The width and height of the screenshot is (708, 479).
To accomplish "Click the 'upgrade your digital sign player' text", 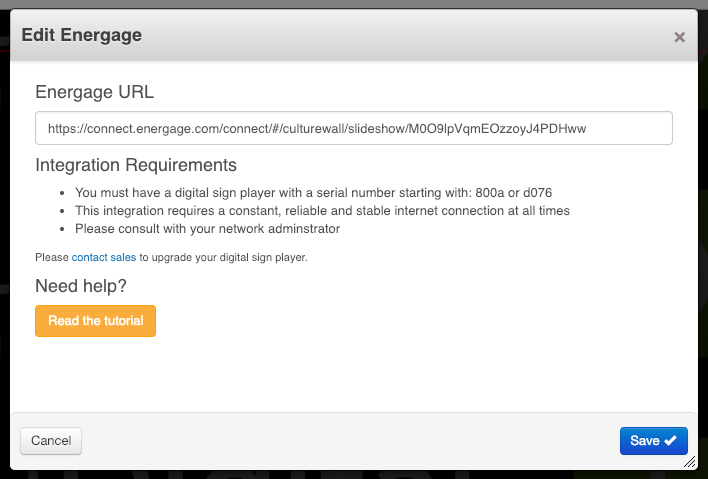I will coord(229,257).
